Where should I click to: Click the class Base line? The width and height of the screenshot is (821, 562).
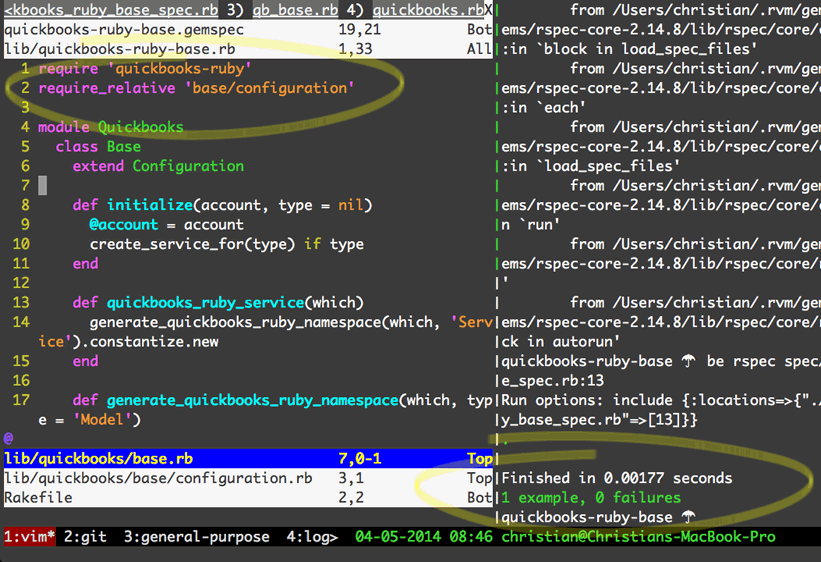click(x=98, y=146)
